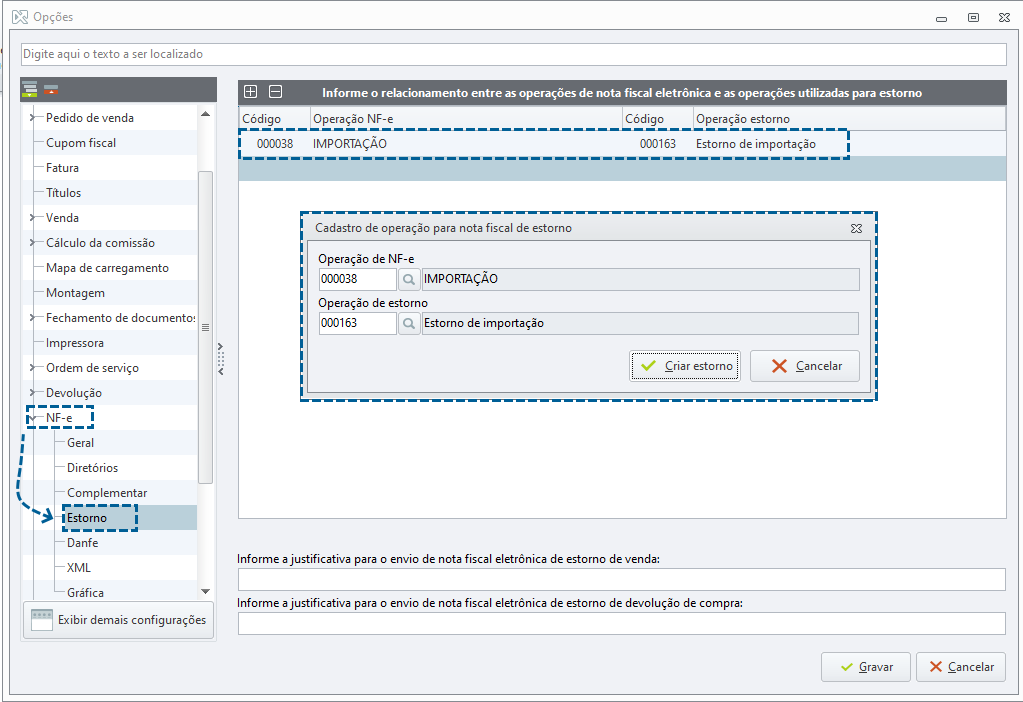This screenshot has width=1023, height=702.
Task: Expand Fechamento de documentos node
Action: click(32, 318)
